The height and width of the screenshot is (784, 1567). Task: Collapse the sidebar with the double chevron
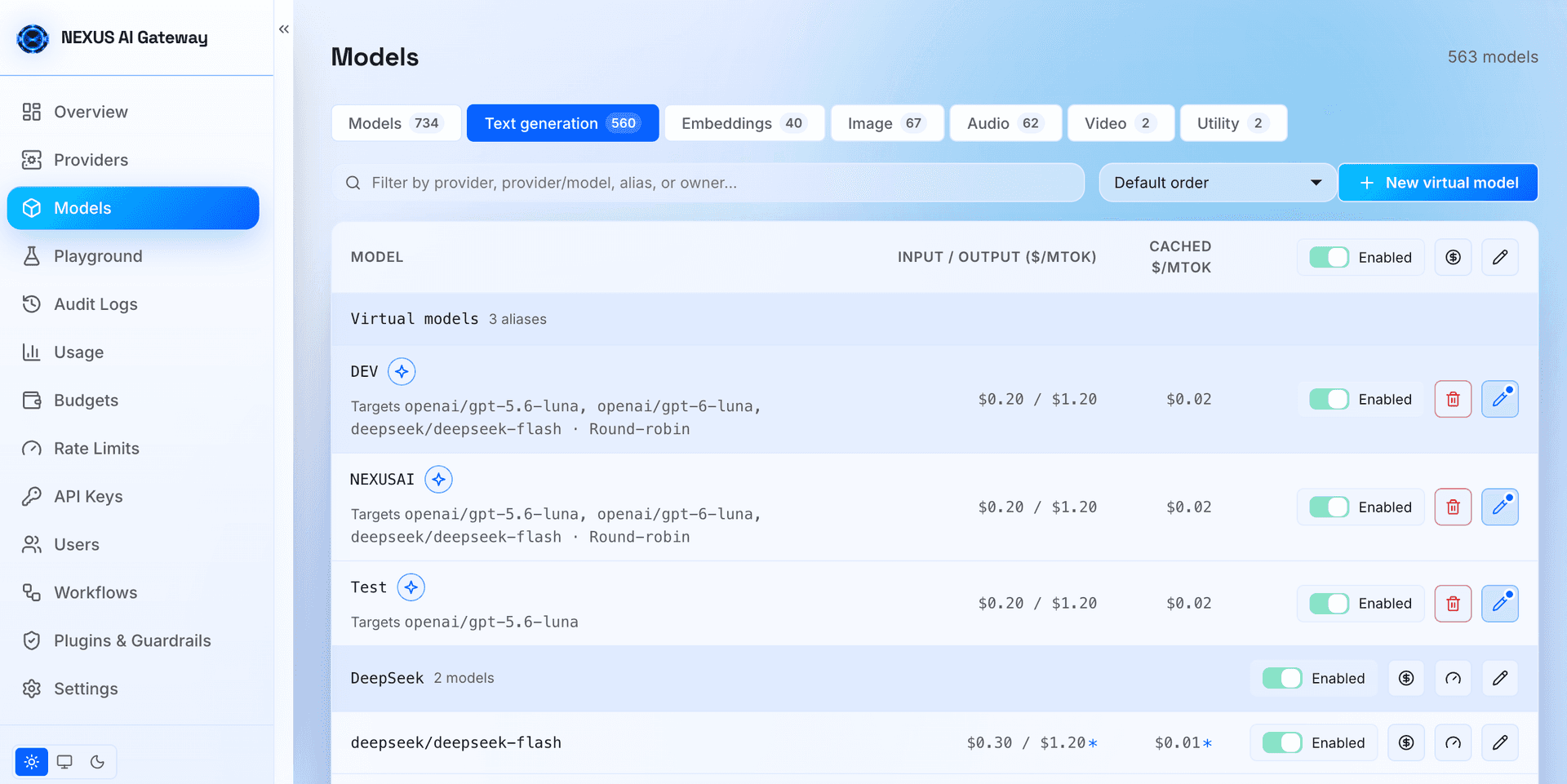[284, 29]
